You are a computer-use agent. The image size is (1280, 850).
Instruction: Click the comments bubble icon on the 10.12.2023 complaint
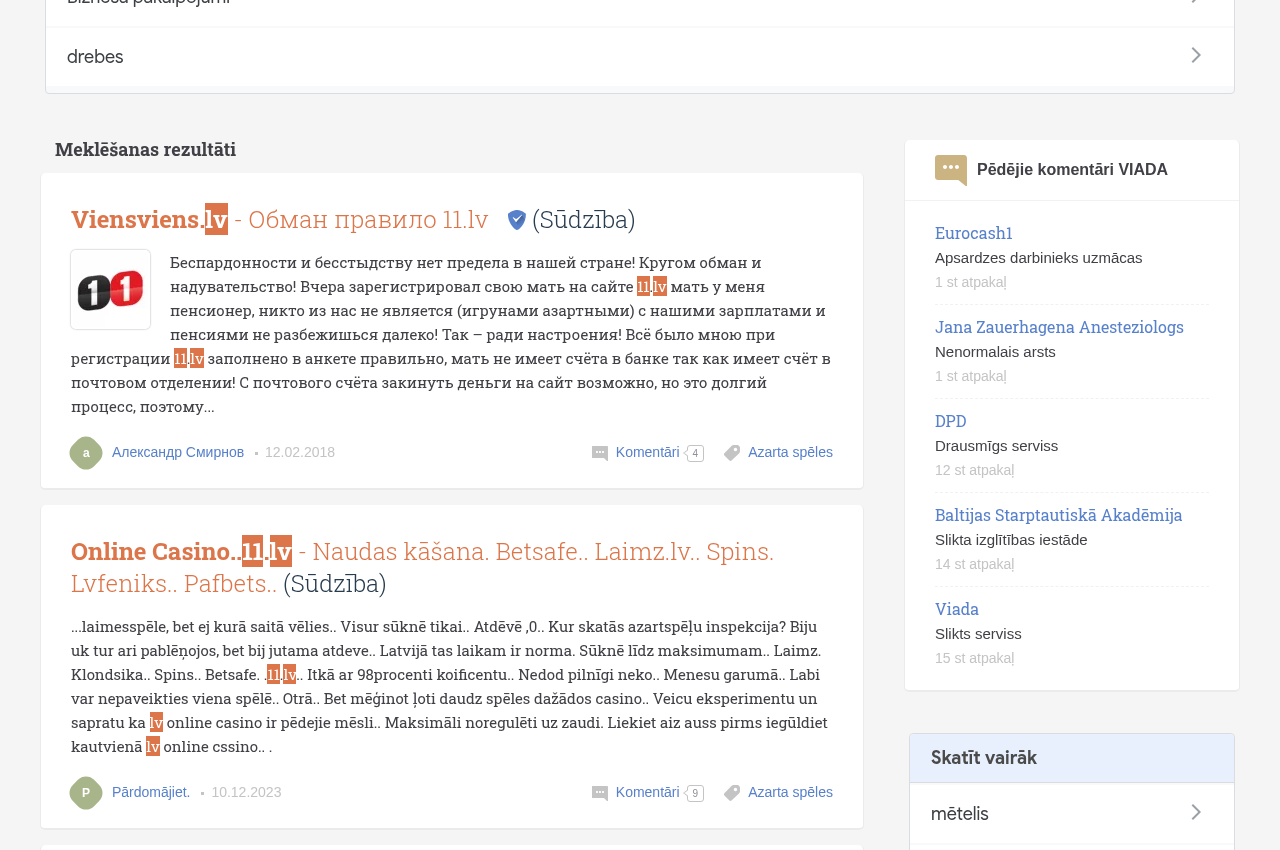click(x=600, y=793)
